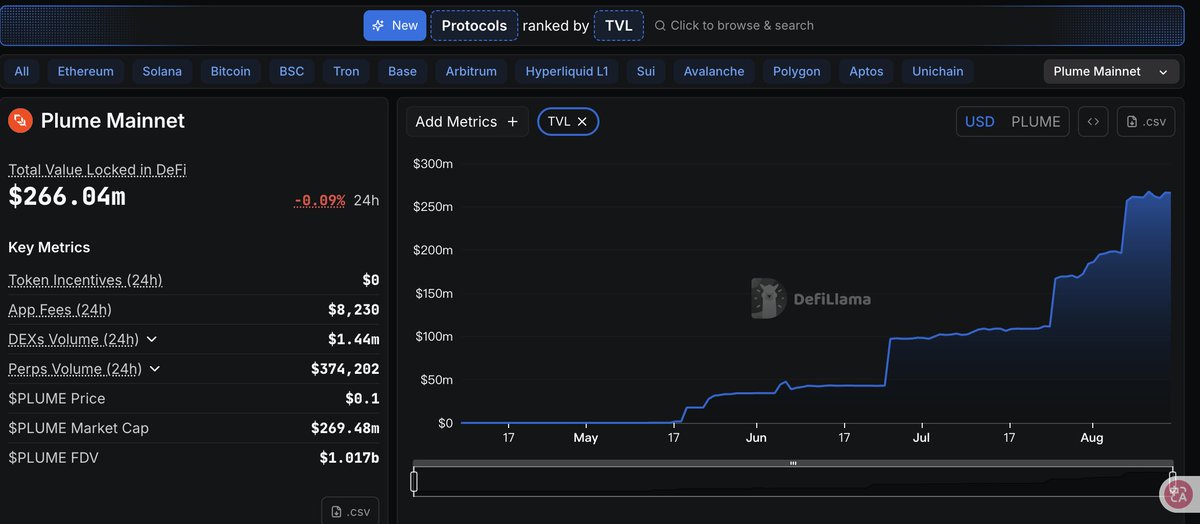
Task: Select the Hyperliquid L1 chain filter
Action: coord(566,71)
